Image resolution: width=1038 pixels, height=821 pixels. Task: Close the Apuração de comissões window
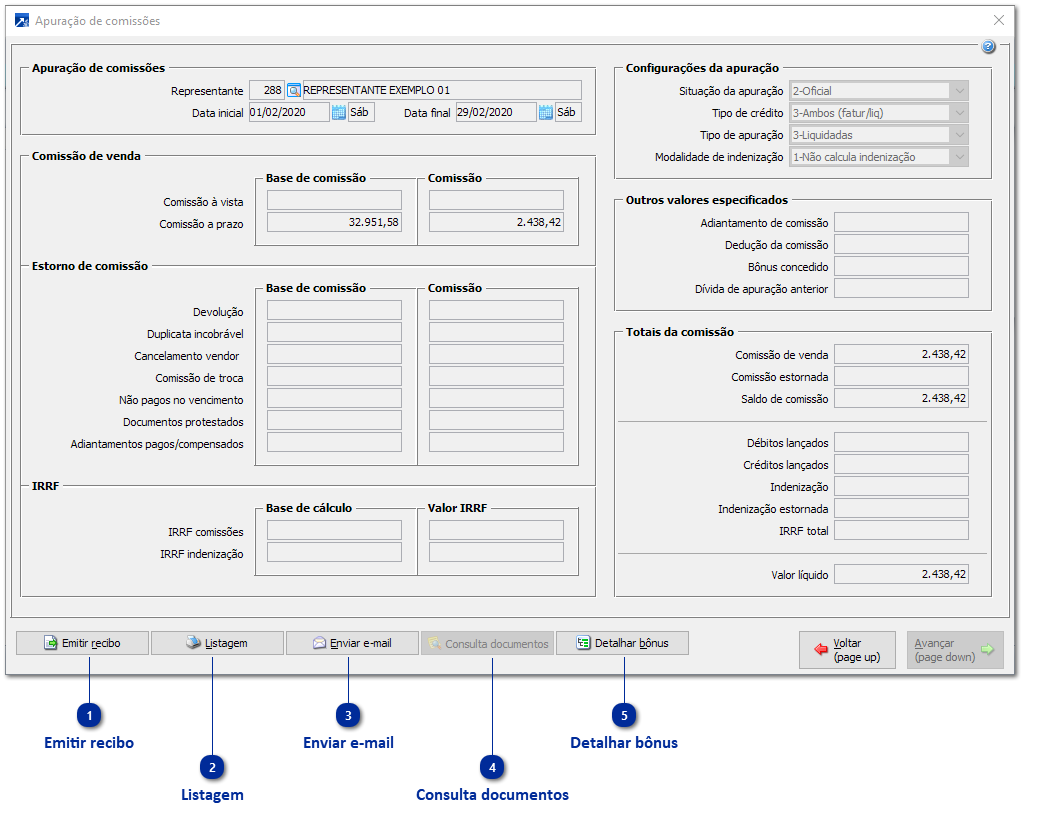998,20
